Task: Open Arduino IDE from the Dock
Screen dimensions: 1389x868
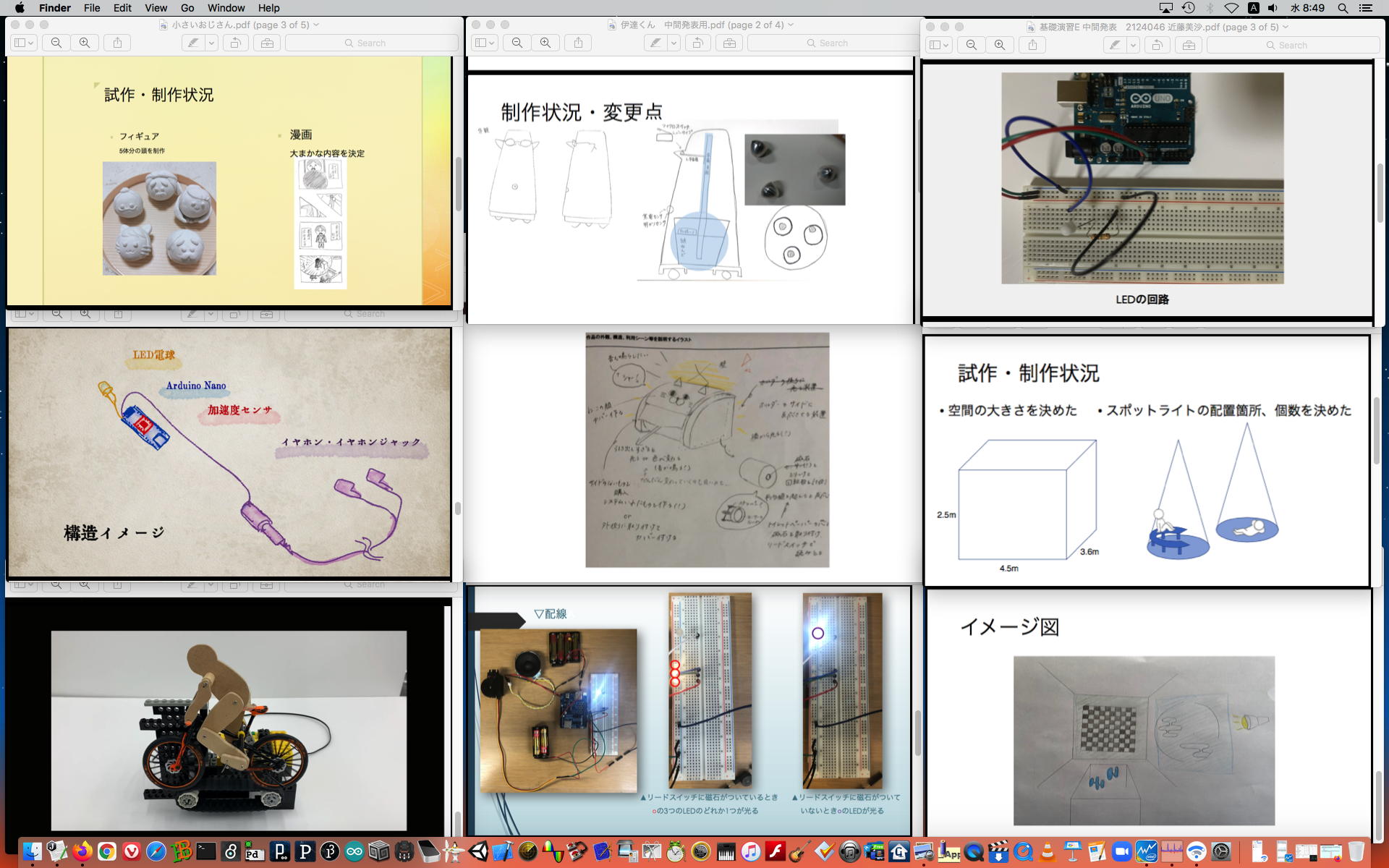Action: [354, 851]
